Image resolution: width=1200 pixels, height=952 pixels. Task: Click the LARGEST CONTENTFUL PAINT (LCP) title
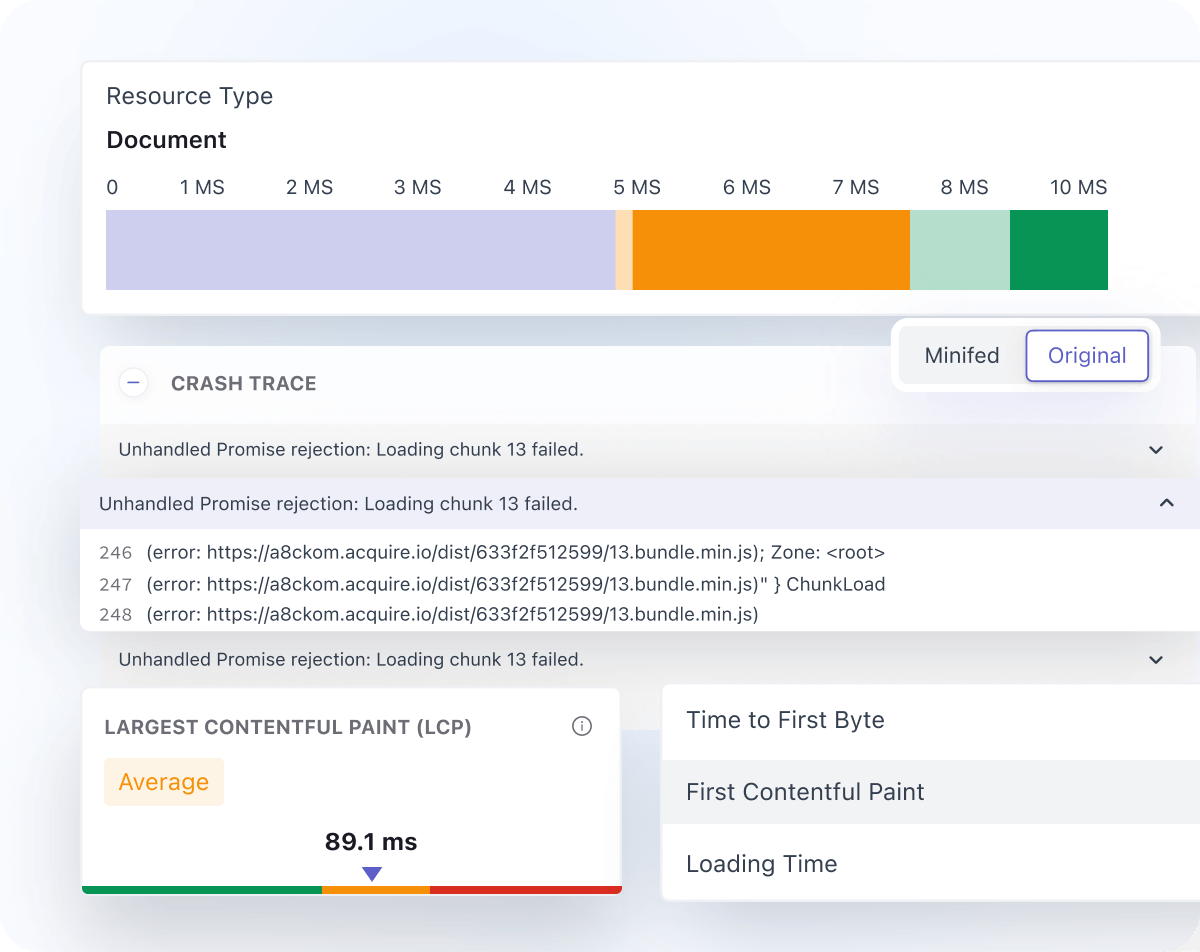click(x=288, y=728)
